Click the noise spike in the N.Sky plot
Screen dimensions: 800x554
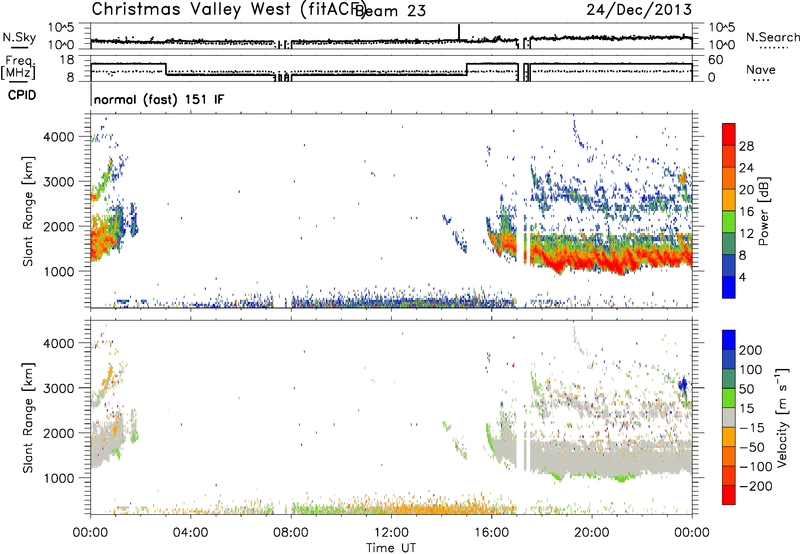(x=459, y=32)
